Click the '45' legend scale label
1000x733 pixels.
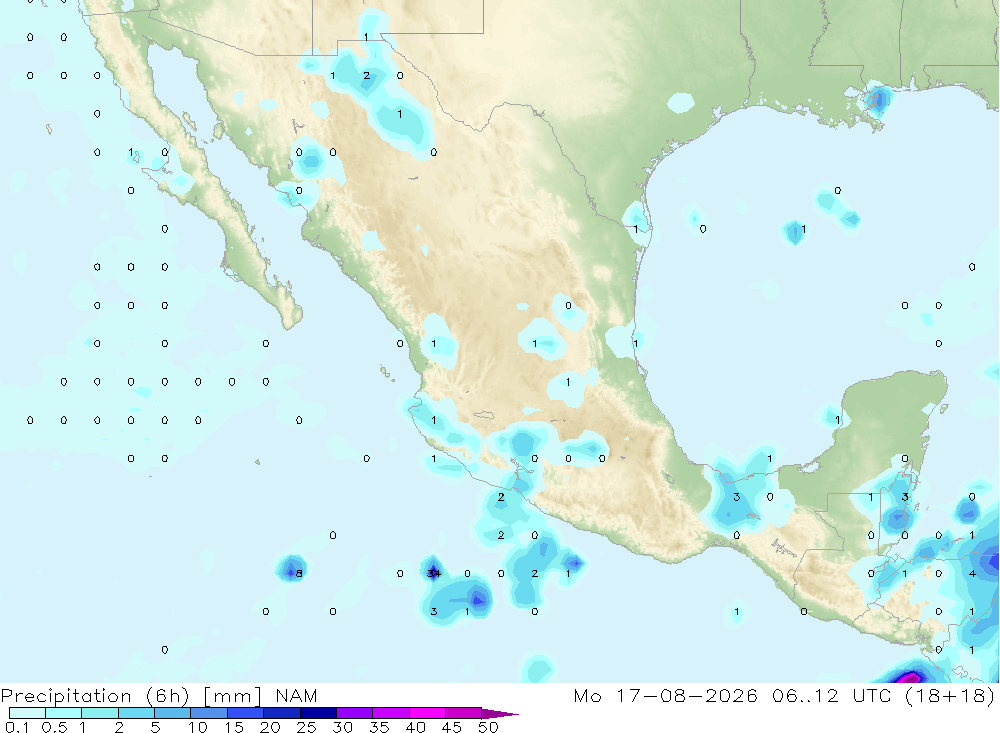tap(452, 727)
